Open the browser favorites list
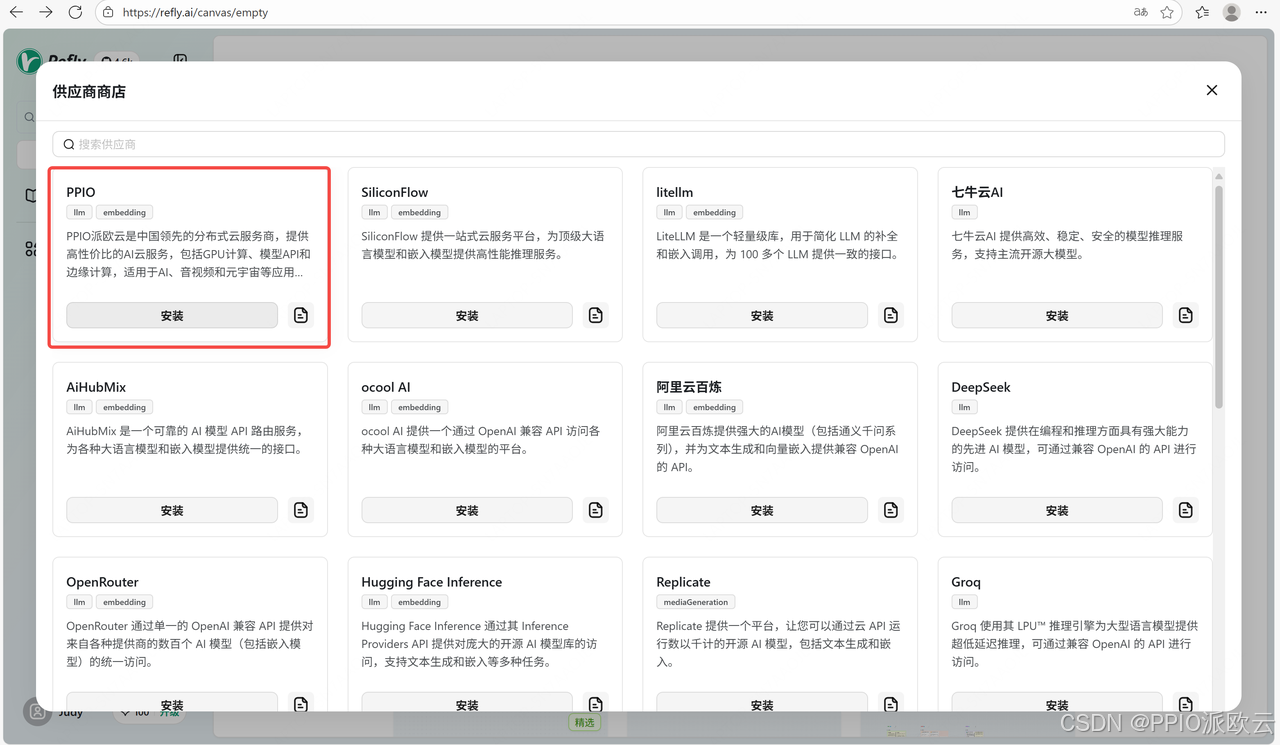Screen dimensions: 1280x745 (x=1202, y=12)
